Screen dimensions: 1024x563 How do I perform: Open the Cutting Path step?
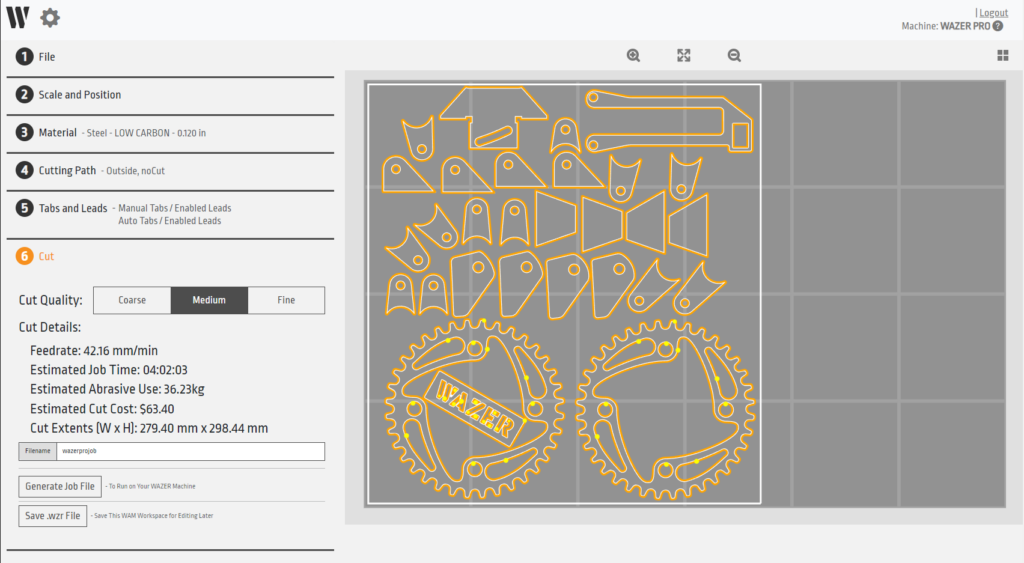point(67,170)
